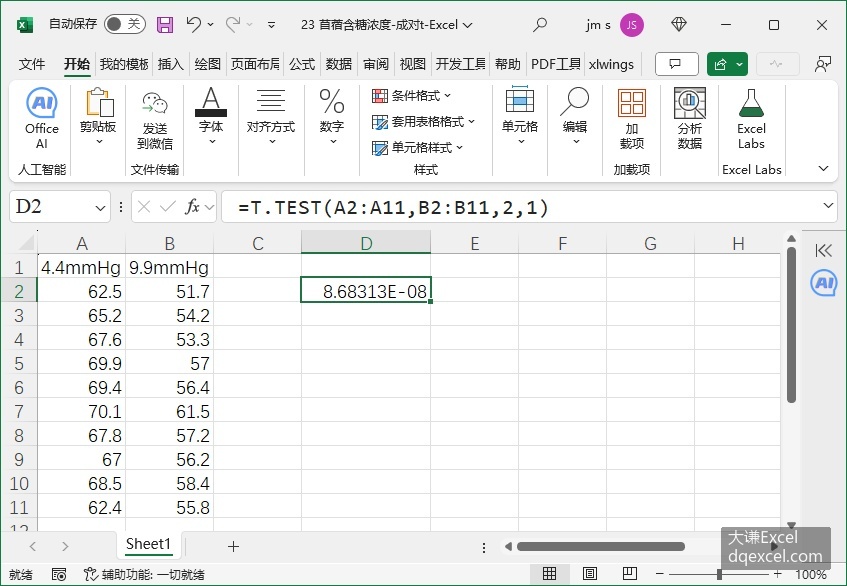Launch the Excel Labs flask icon
Viewport: 847px width, 586px height.
point(751,104)
